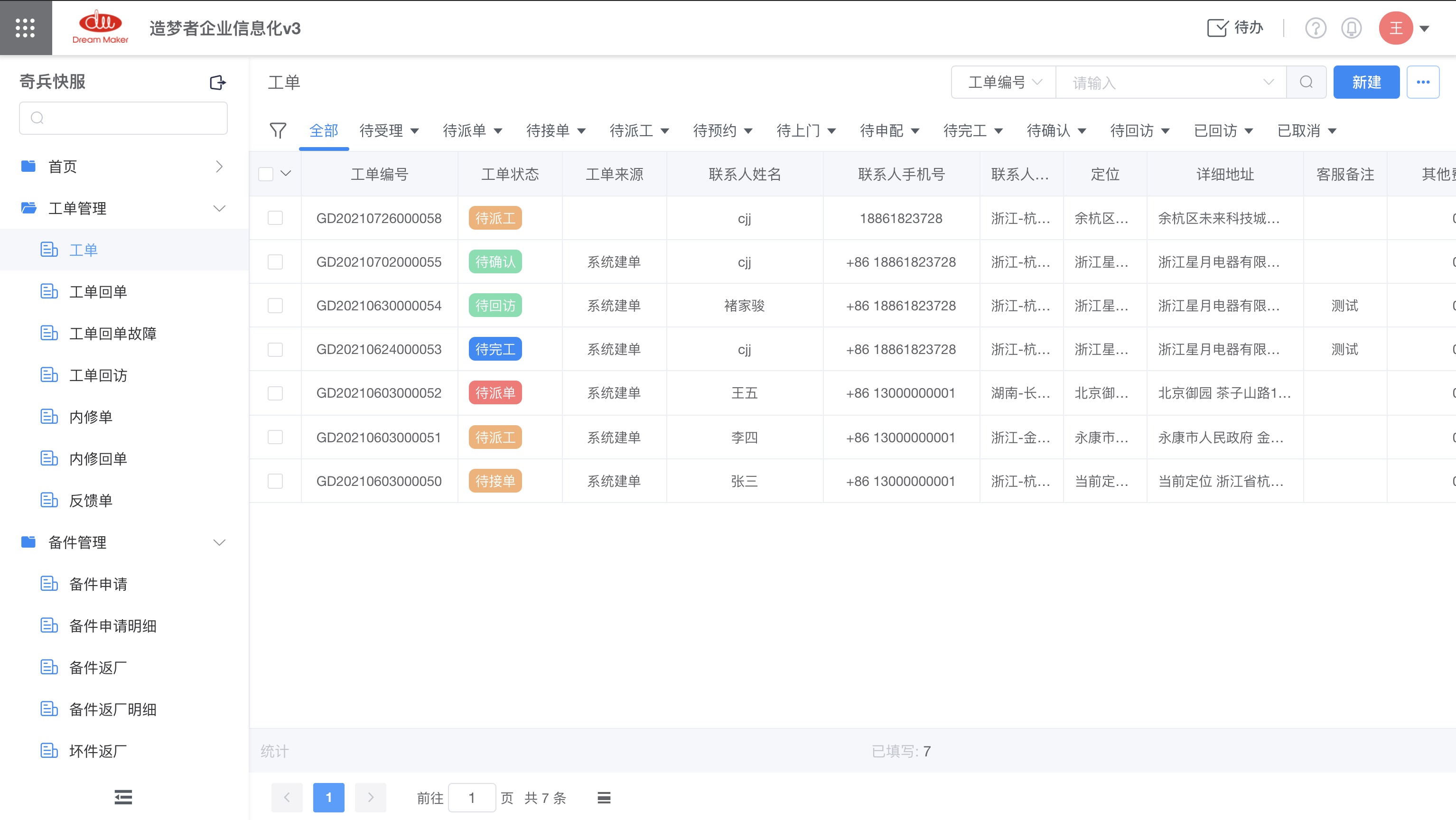Check the row GD20210603000052

click(275, 393)
